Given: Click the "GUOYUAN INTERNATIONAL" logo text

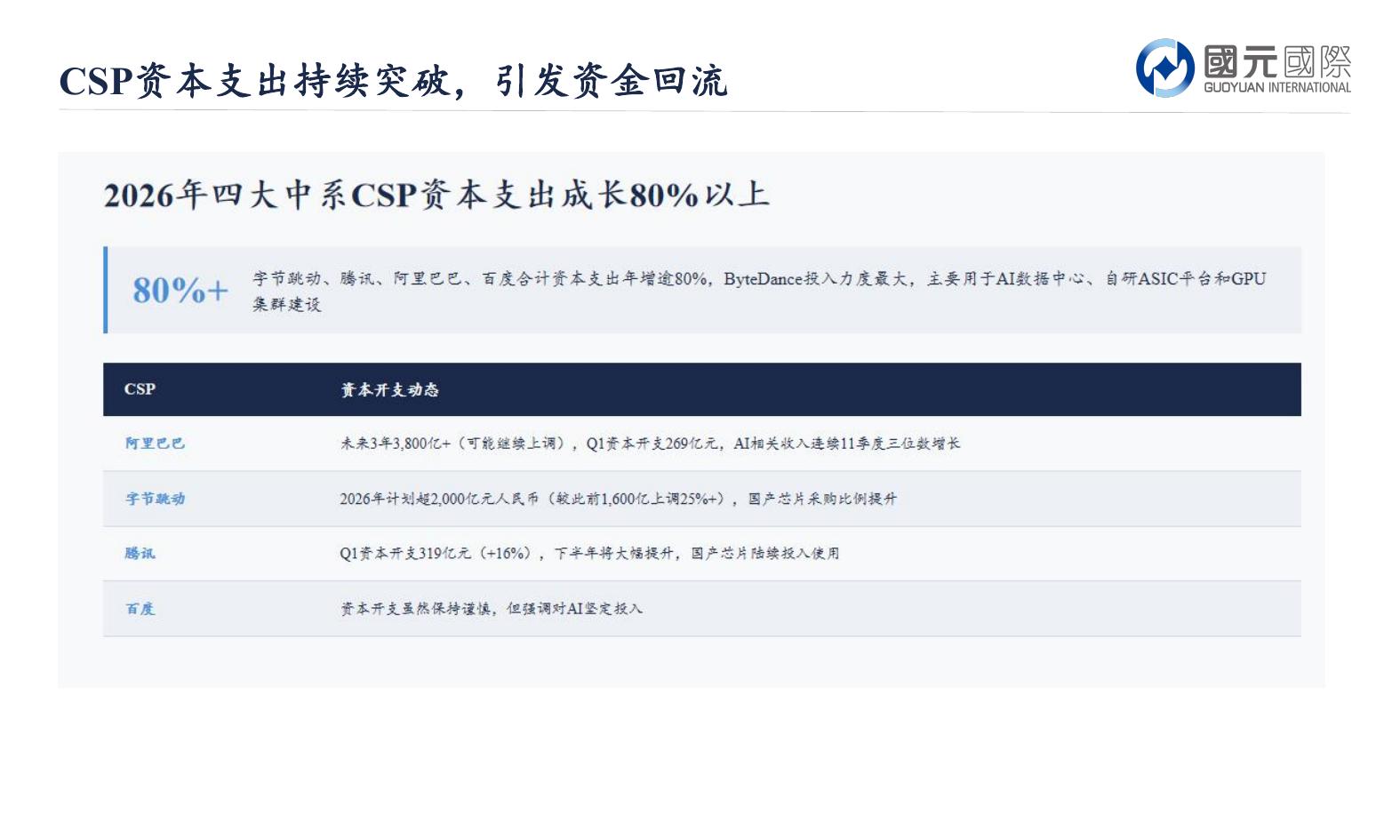Looking at the screenshot, I should click(1277, 87).
